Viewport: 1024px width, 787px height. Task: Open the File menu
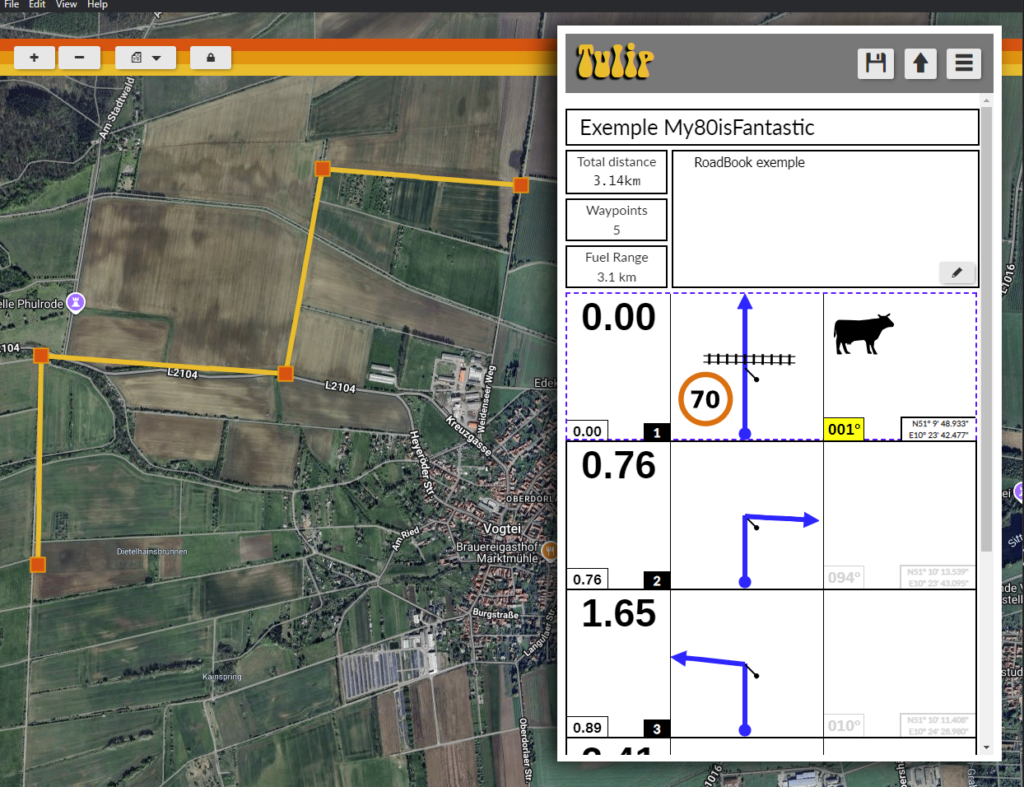coord(12,5)
